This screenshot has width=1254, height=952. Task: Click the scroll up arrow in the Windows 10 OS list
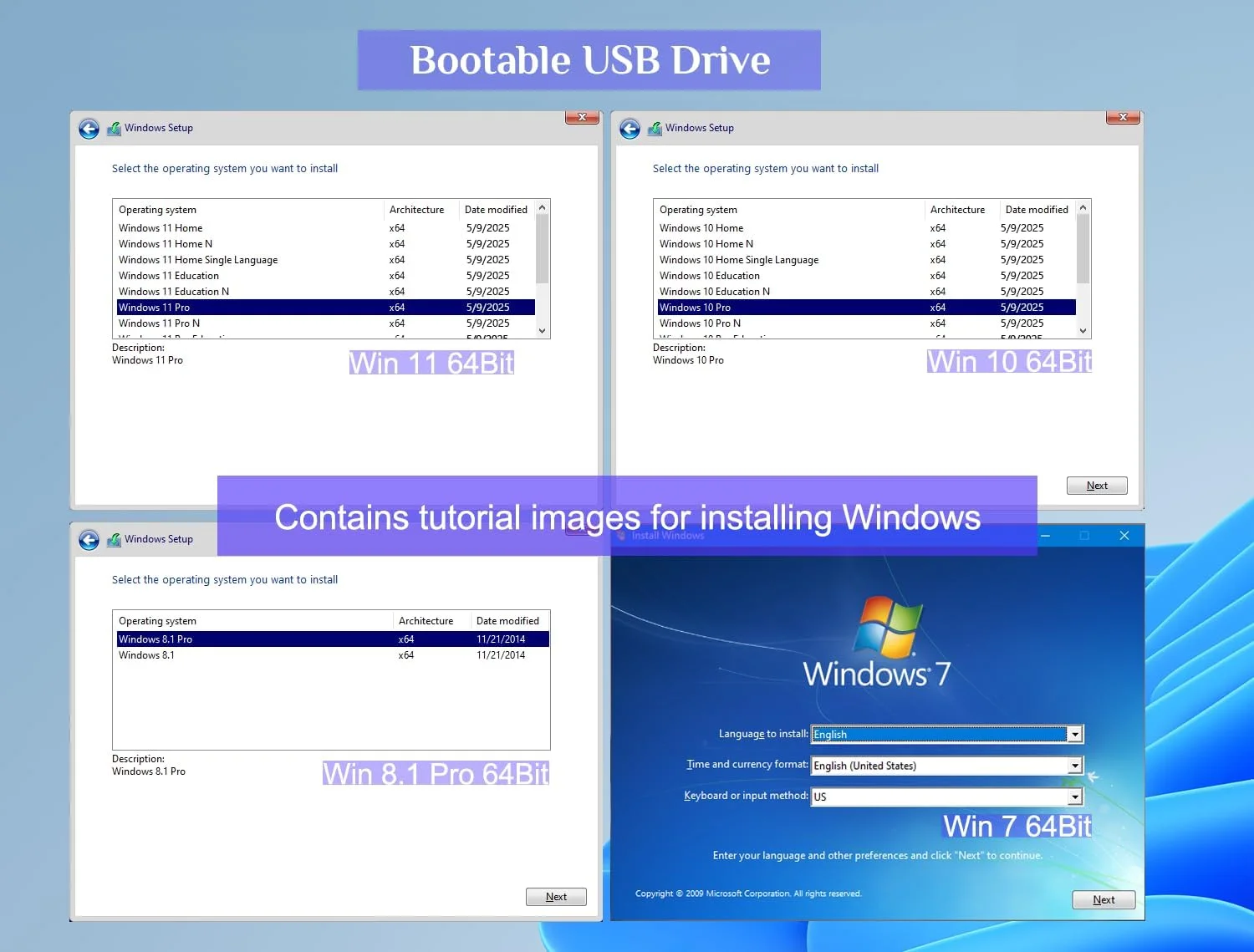click(x=1083, y=209)
